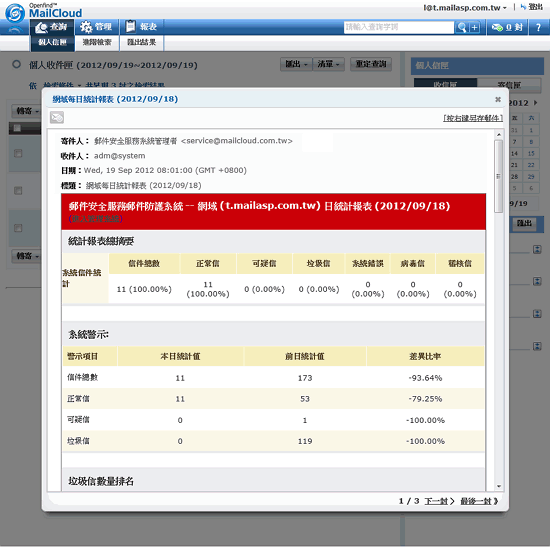Collapse the third right-panel section icon
Viewport: 550px width, 547px height.
tap(537, 314)
